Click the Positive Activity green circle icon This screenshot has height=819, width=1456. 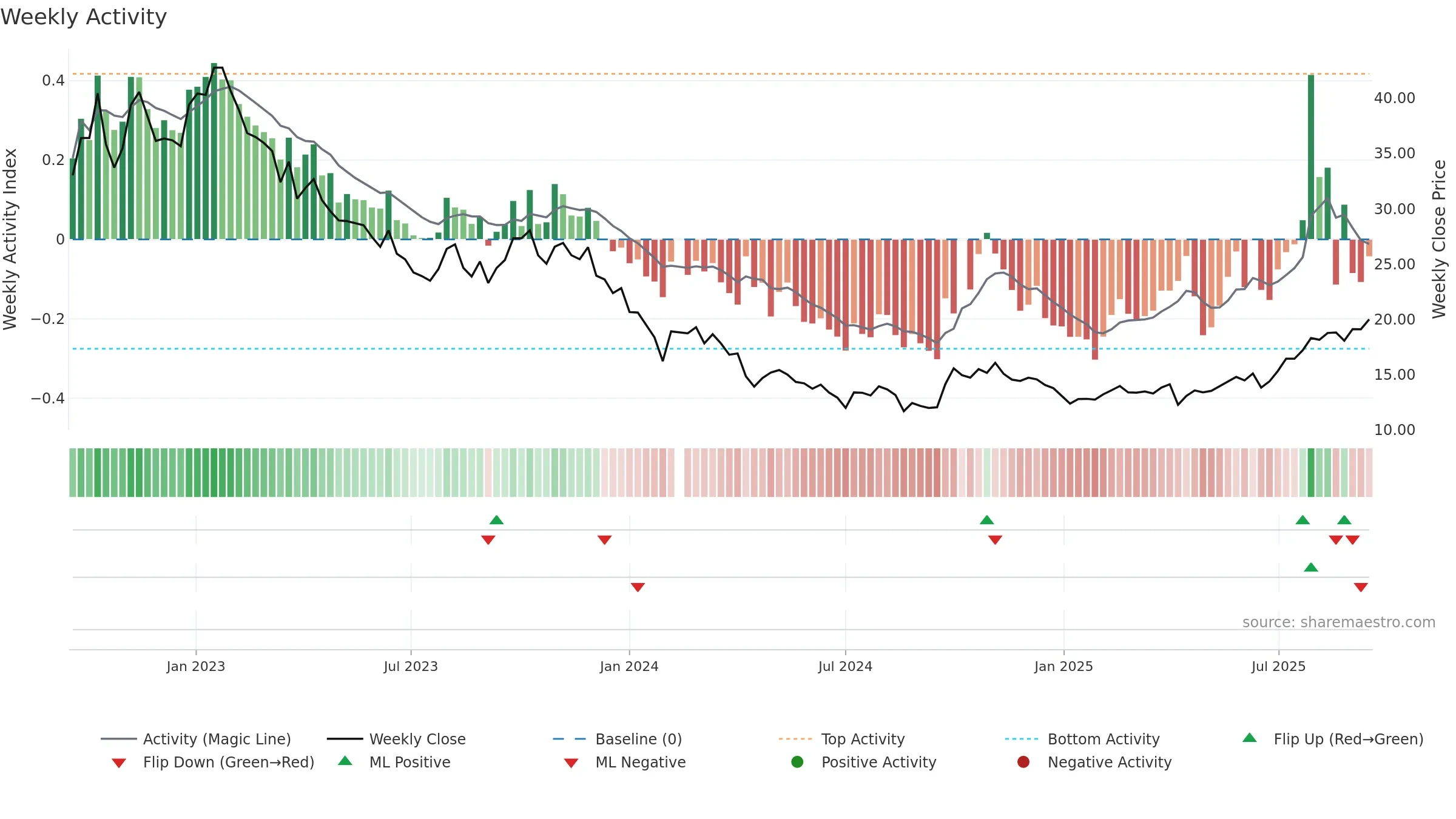click(797, 762)
